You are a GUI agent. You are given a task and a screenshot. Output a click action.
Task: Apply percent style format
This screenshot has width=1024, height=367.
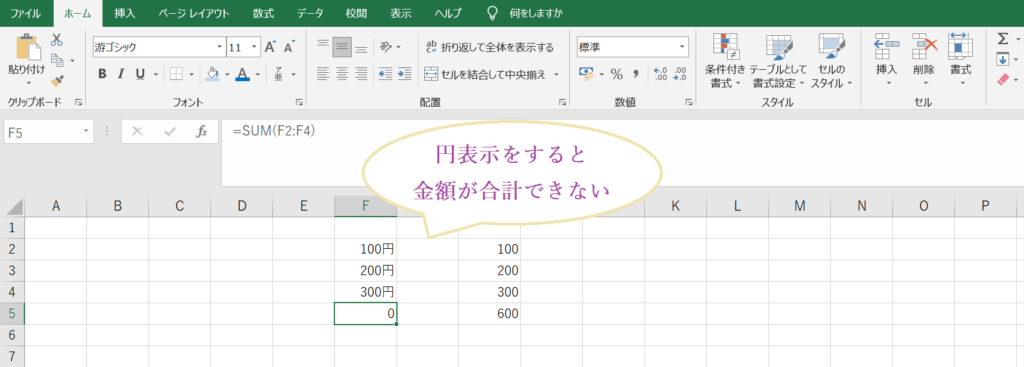616,74
